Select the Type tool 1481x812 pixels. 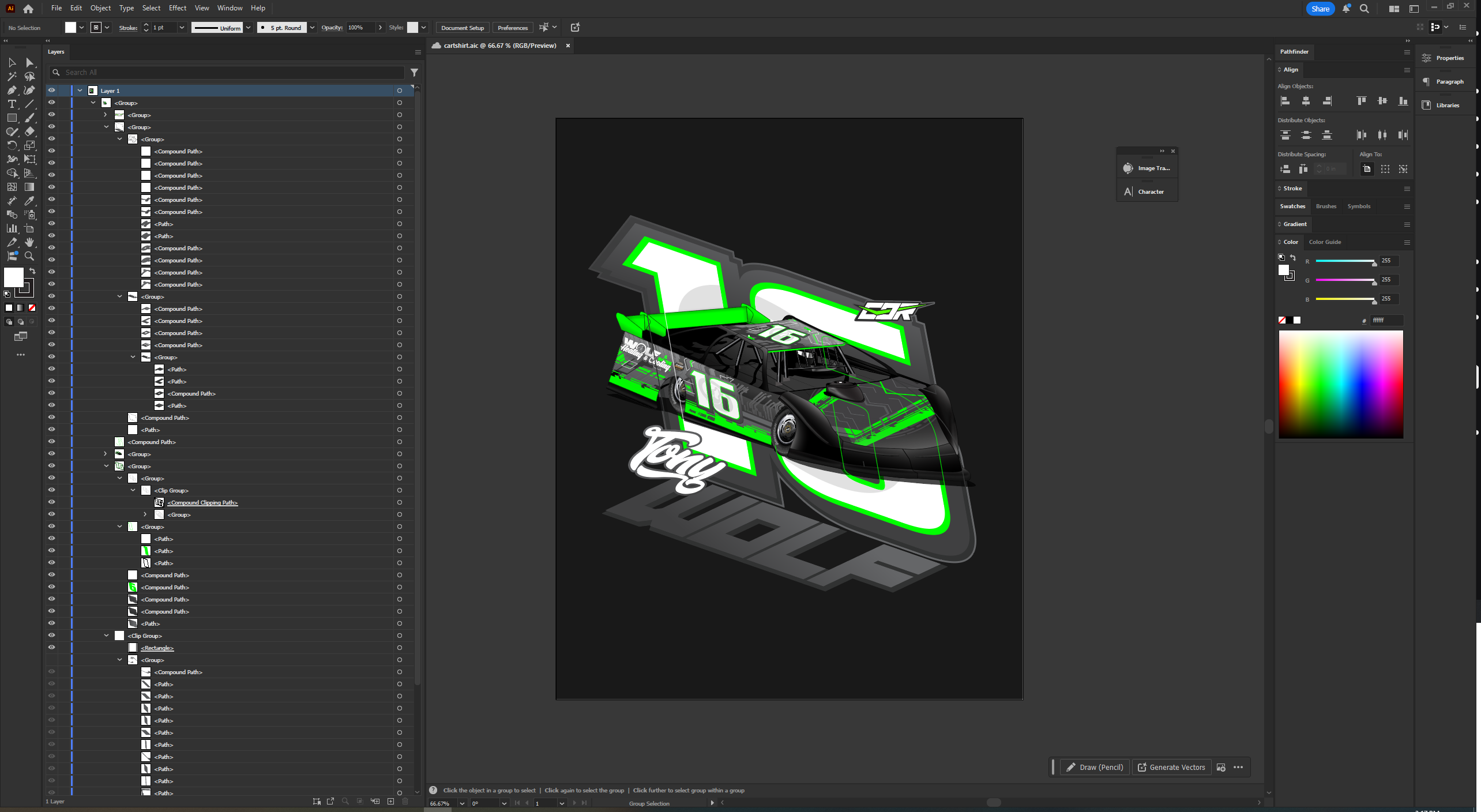point(12,104)
